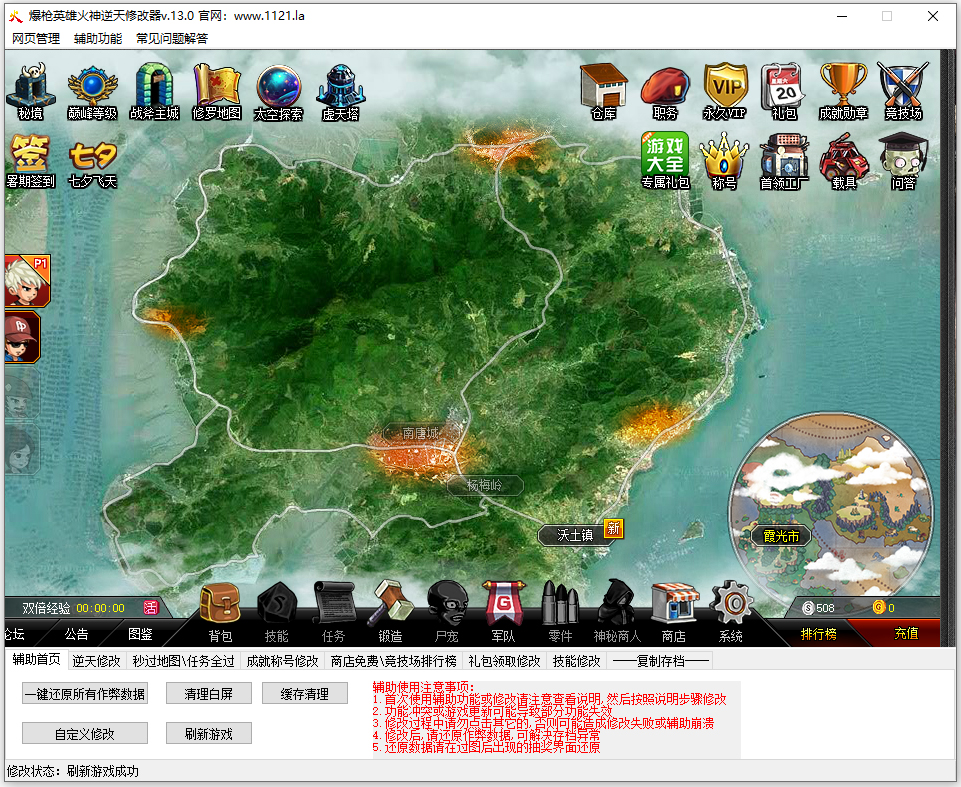Open the 首领工厂 boss factory icon
Image resolution: width=961 pixels, height=787 pixels.
(x=784, y=162)
